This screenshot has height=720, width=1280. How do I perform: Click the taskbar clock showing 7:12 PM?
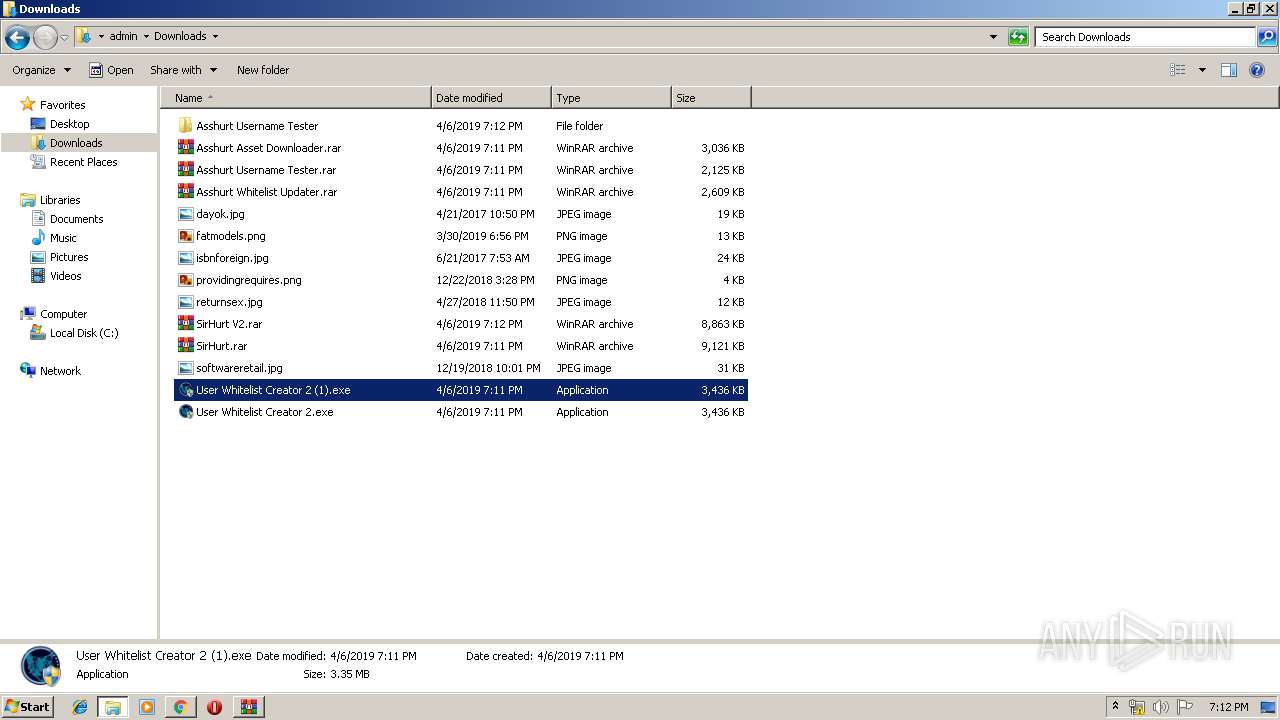click(x=1228, y=707)
